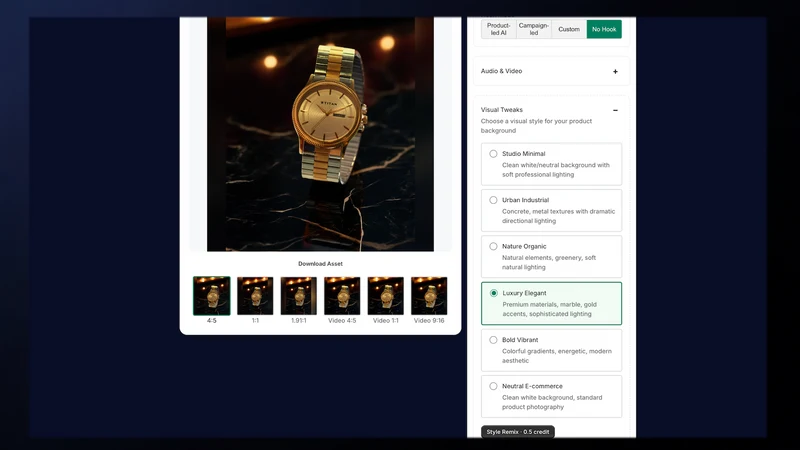Image resolution: width=800 pixels, height=450 pixels.
Task: Click 'Choose a visual style for your product background'
Action: 536,126
